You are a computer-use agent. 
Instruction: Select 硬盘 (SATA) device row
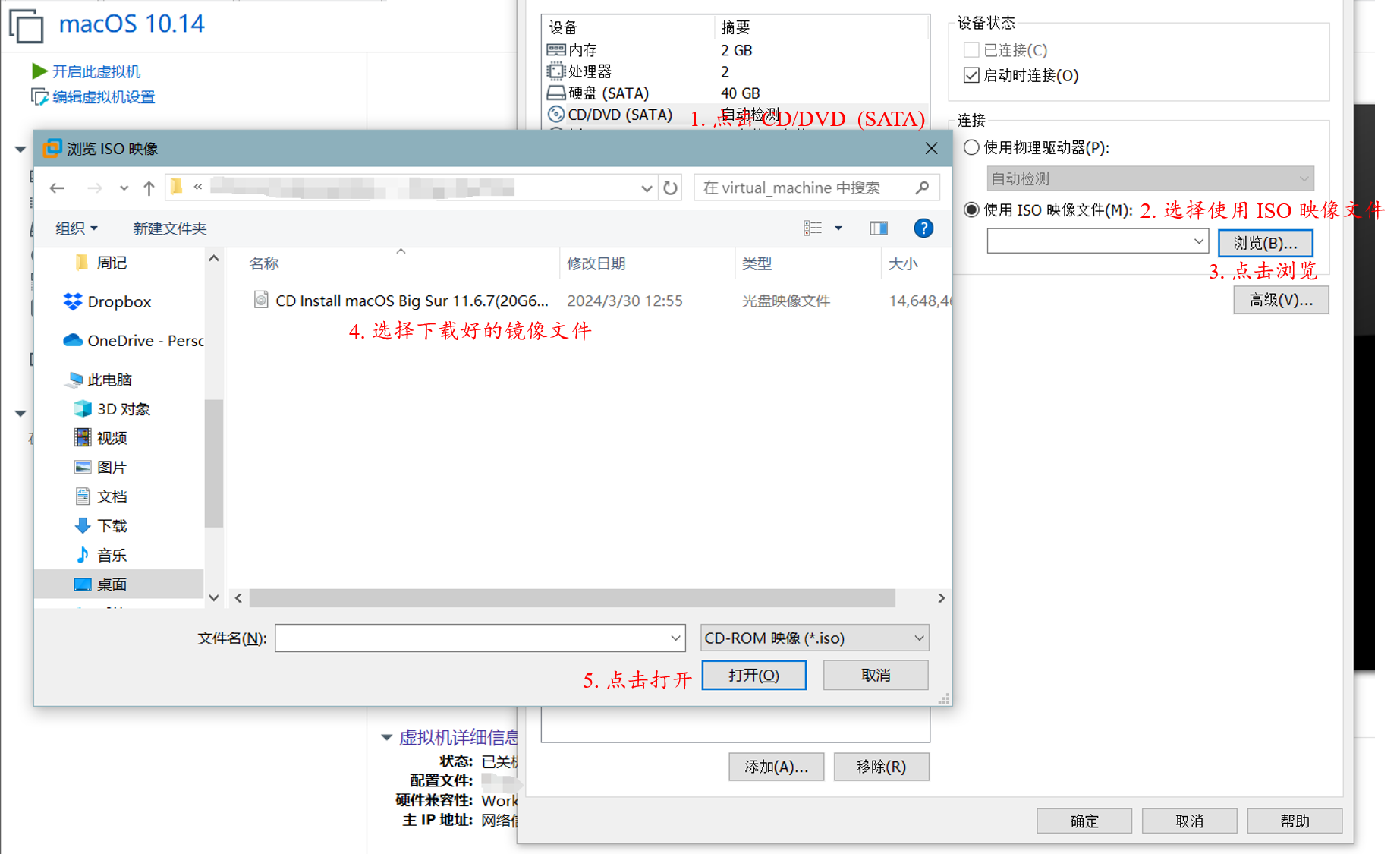pos(735,93)
